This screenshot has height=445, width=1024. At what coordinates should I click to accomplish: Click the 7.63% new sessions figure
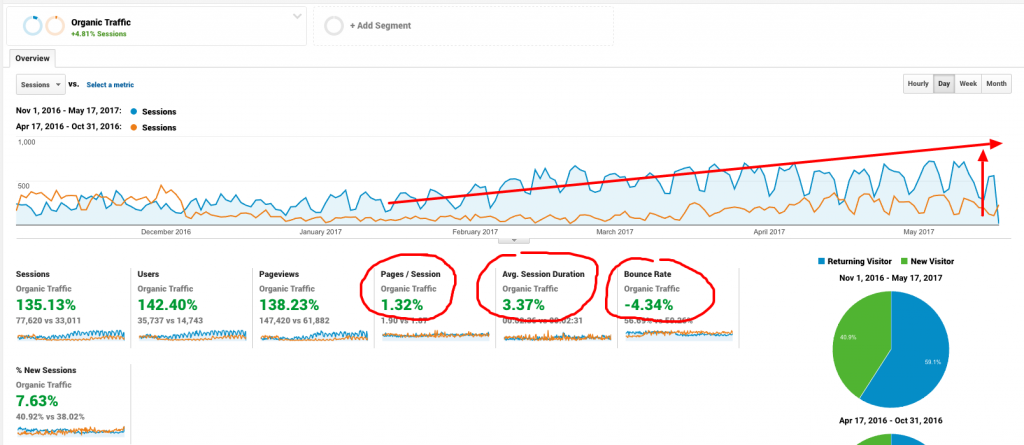point(37,401)
